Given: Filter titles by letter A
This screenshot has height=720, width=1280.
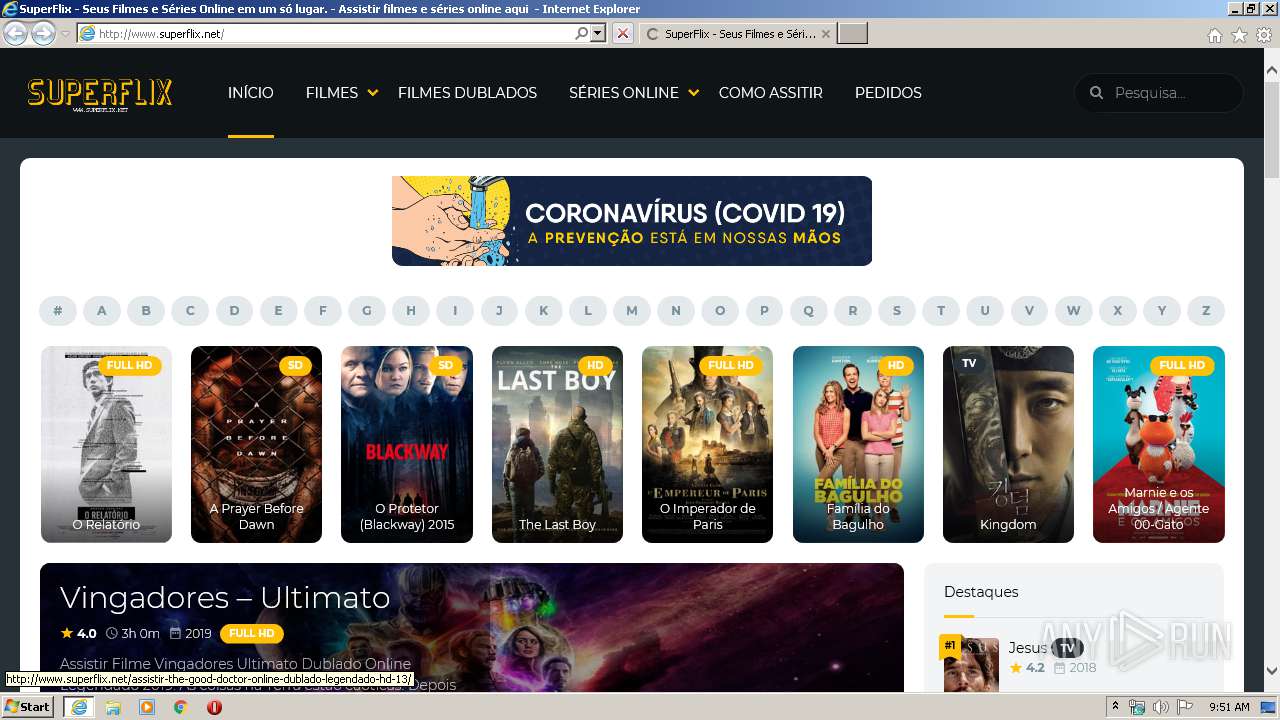Looking at the screenshot, I should tap(102, 311).
